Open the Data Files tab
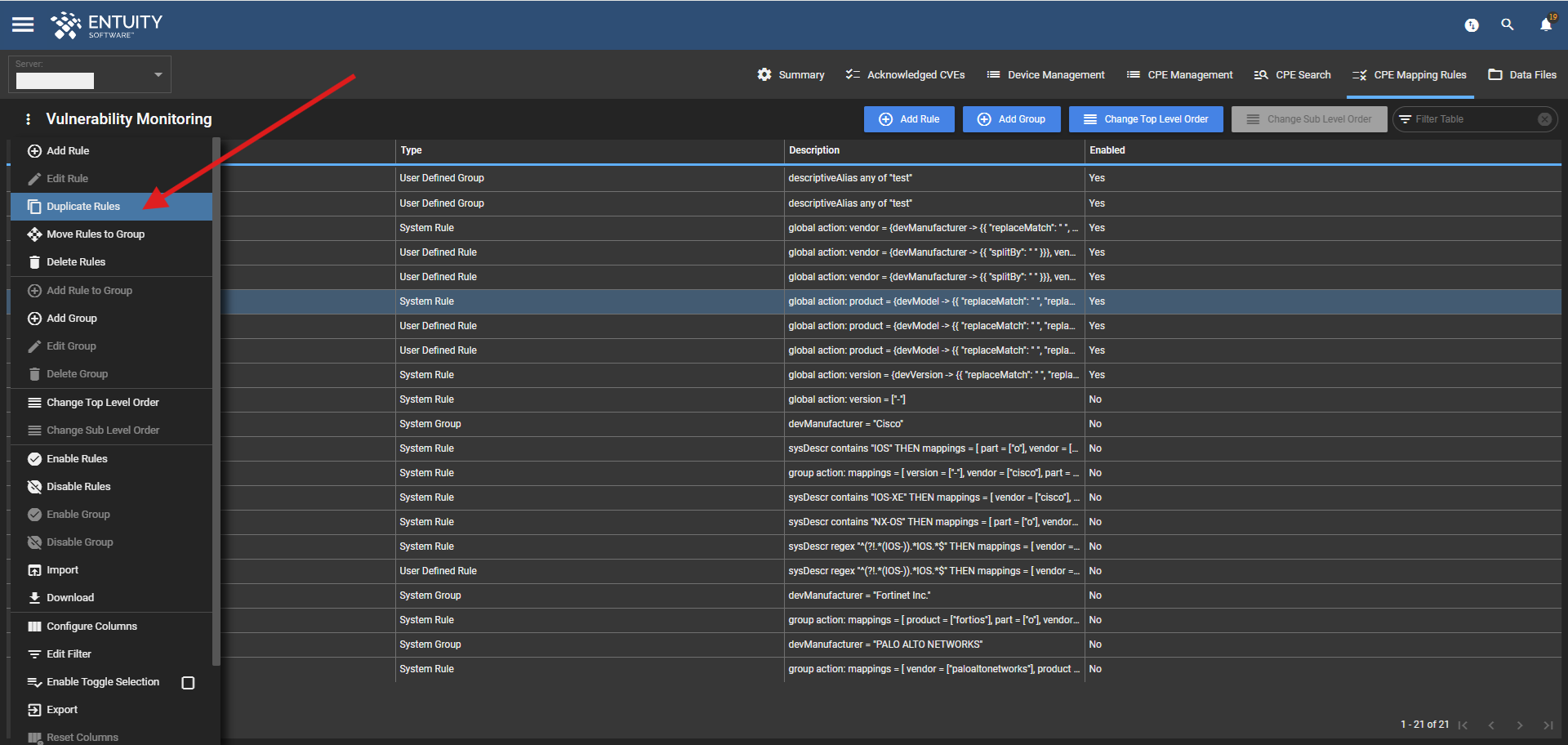This screenshot has width=1568, height=745. pyautogui.click(x=1522, y=74)
